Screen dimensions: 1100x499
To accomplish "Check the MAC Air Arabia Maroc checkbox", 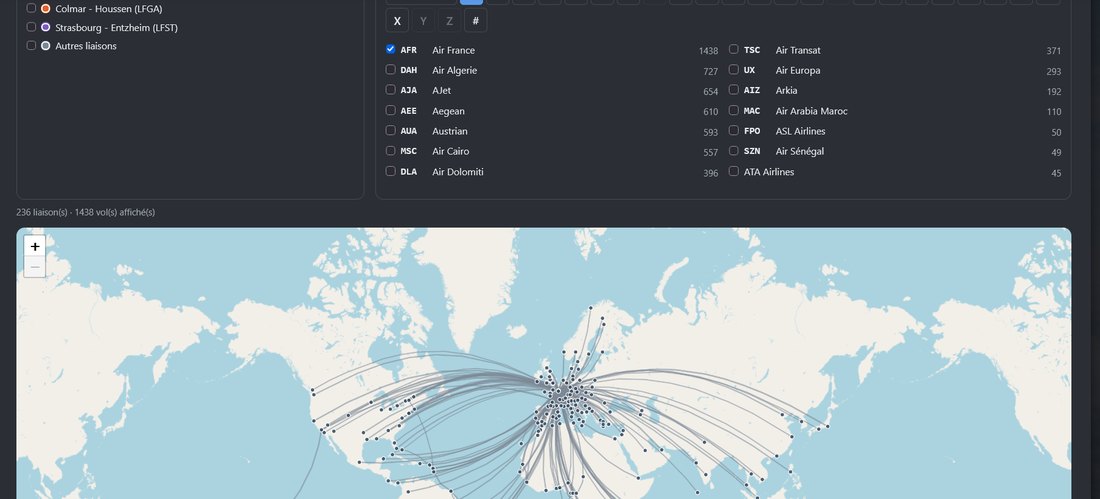I will 734,110.
